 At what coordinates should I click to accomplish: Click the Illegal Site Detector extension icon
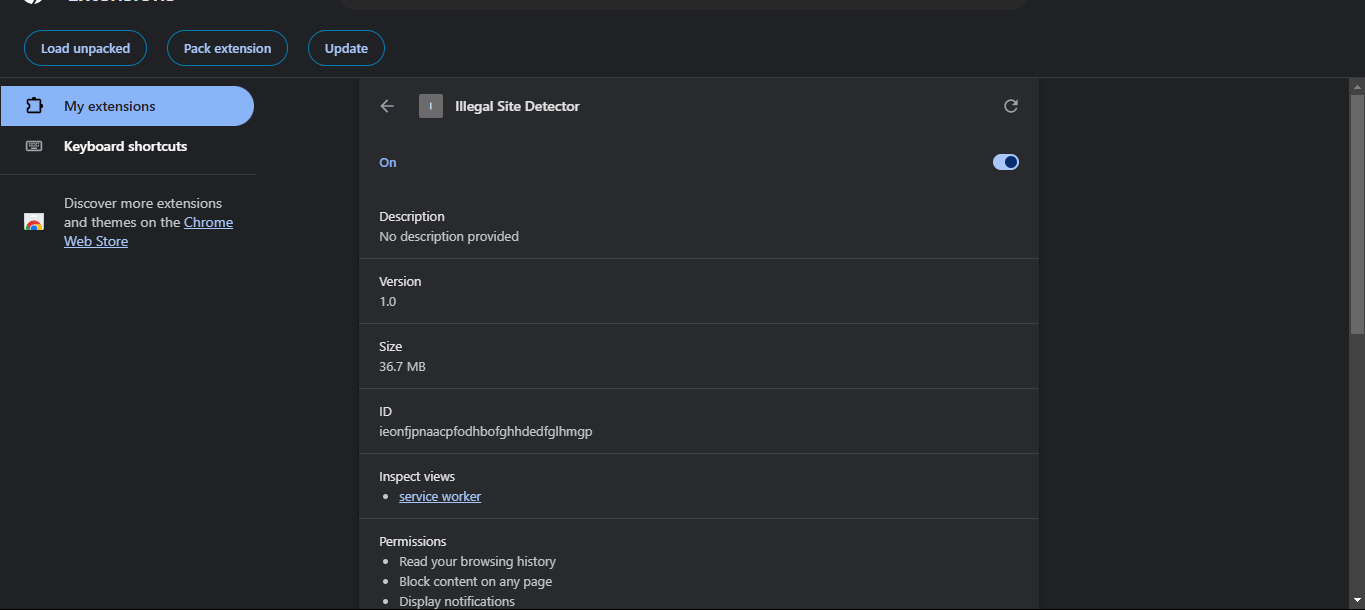(x=431, y=106)
